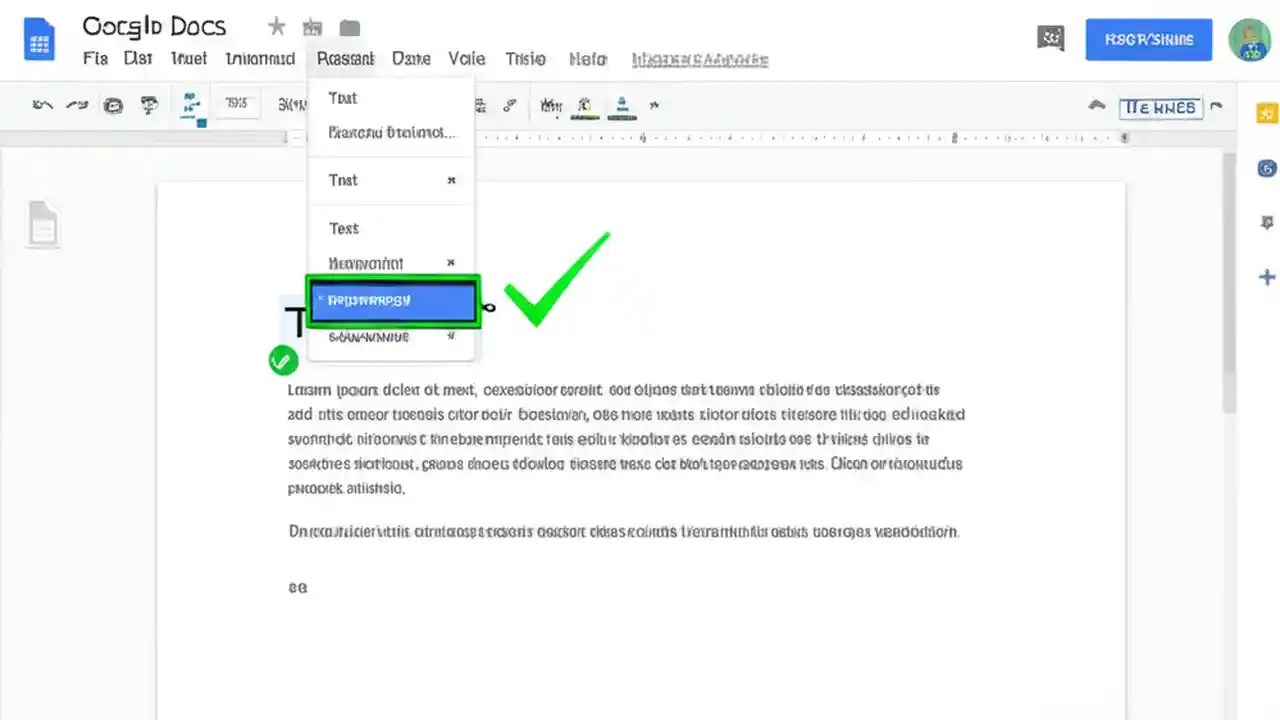
Task: Open the text Highlight color icon
Action: tap(585, 105)
